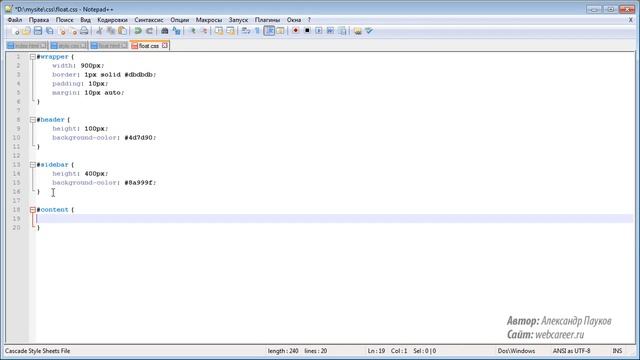Open the Опции menu
This screenshot has height=360, width=640.
coord(180,20)
